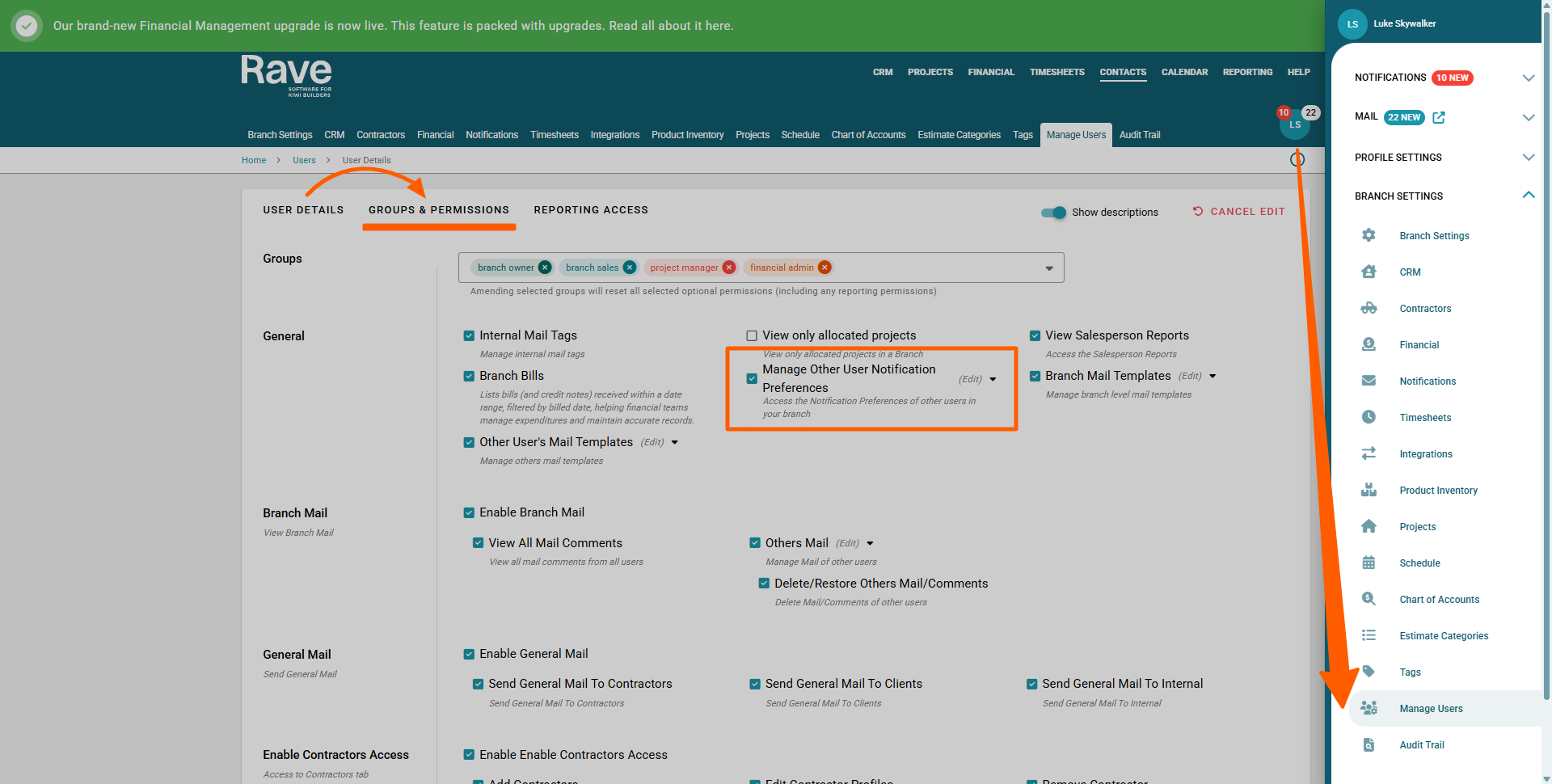Viewport: 1552px width, 784px height.
Task: Open Others Mail Edit dropdown
Action: pos(870,543)
